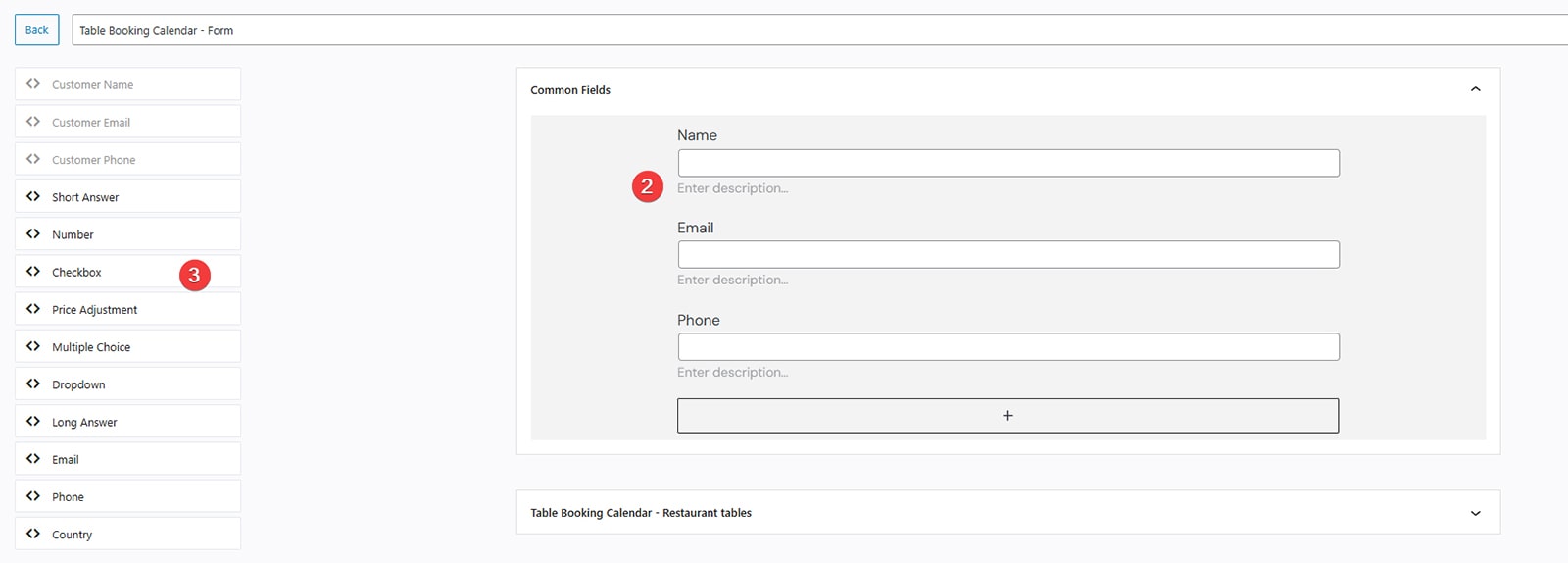Add a Country field

tap(127, 534)
